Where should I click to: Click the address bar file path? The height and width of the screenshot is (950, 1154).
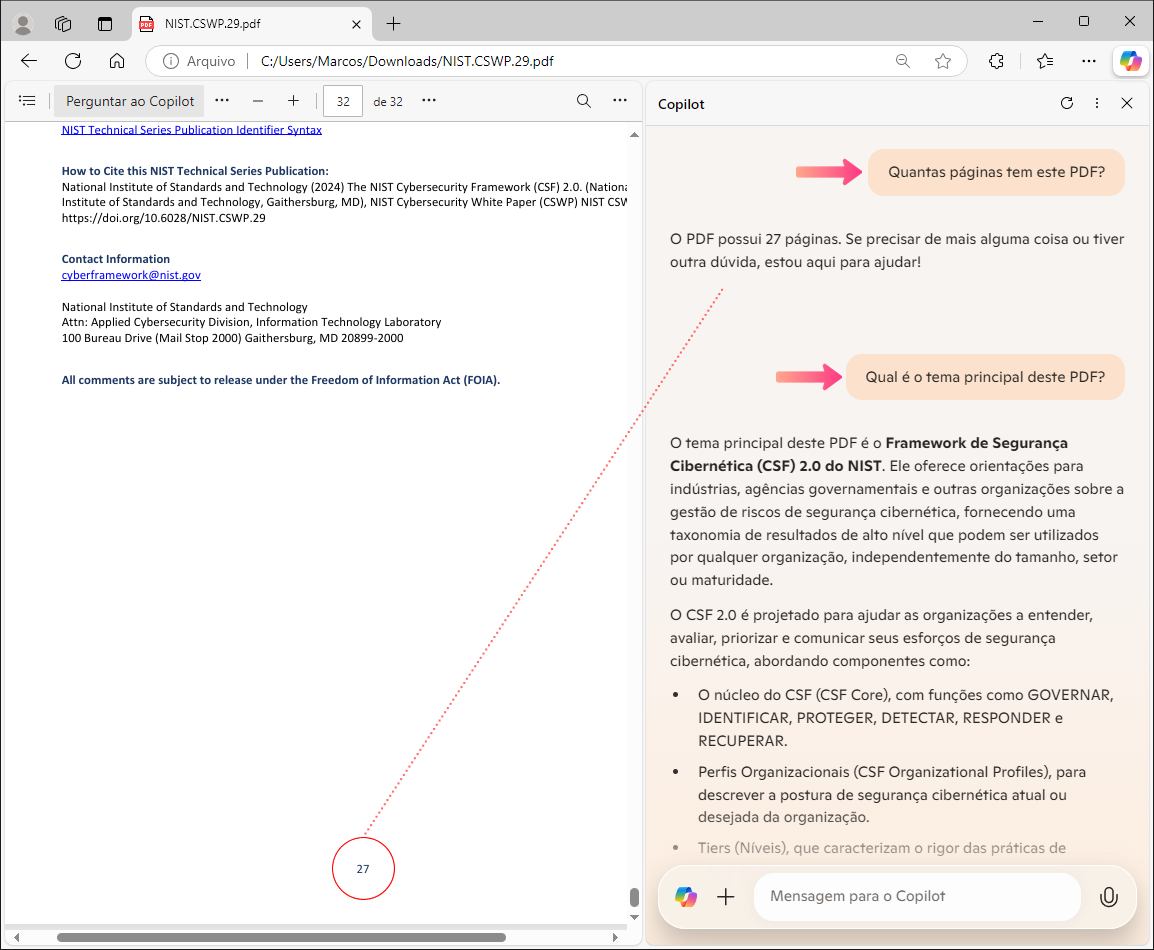407,61
